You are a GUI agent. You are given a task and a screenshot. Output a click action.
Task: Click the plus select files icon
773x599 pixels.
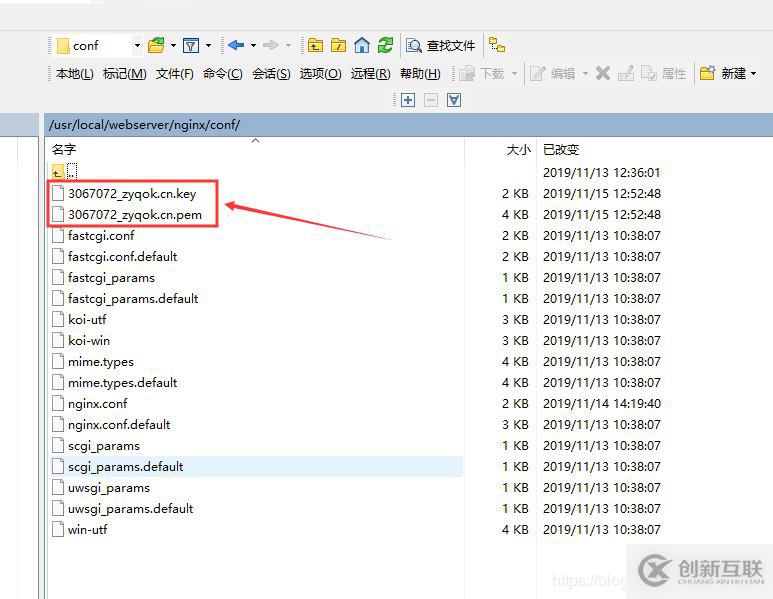[x=408, y=101]
